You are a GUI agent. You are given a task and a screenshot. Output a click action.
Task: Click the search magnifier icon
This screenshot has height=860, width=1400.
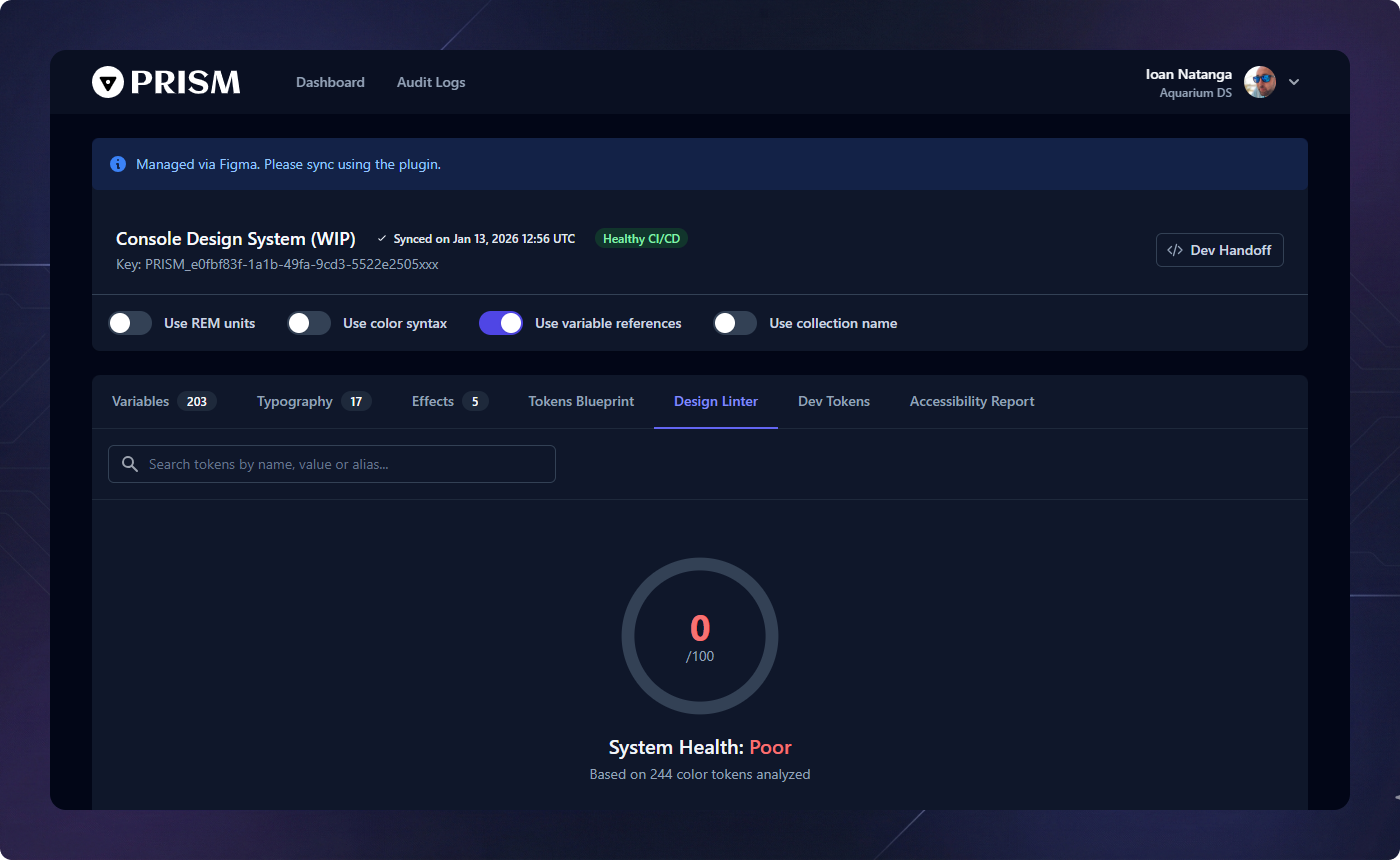tap(129, 463)
